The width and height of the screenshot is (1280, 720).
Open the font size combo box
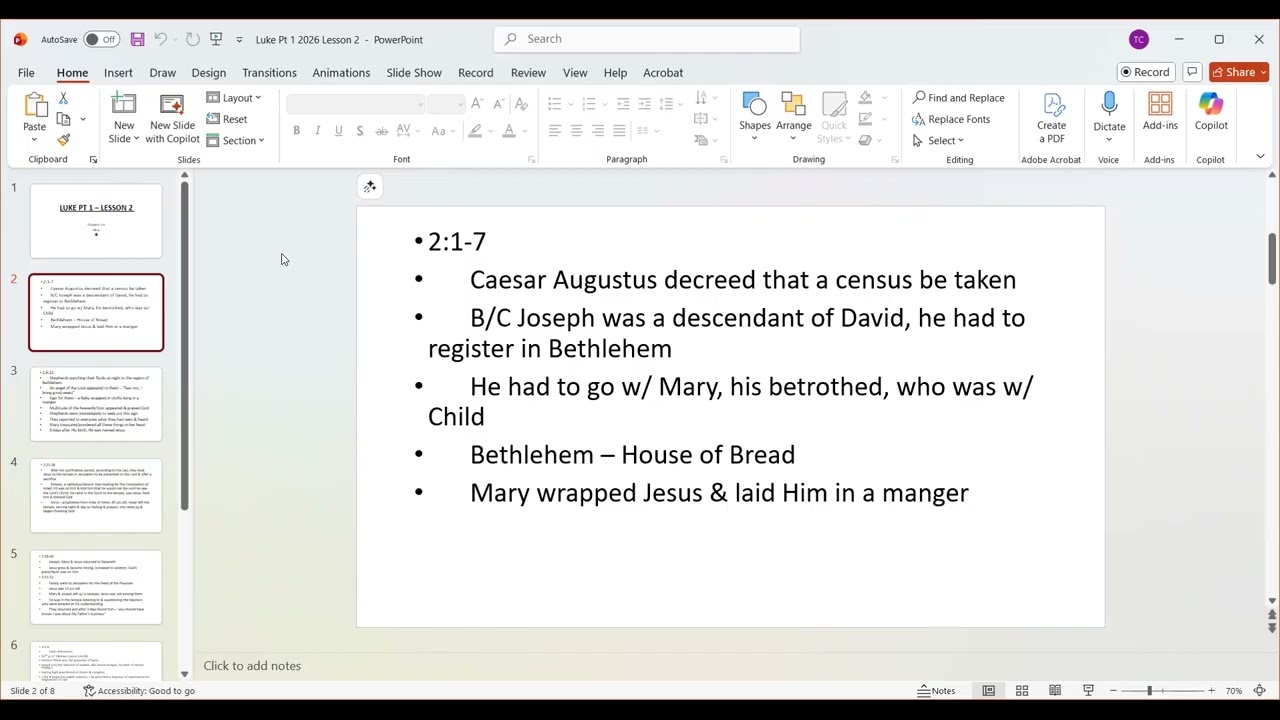[445, 103]
